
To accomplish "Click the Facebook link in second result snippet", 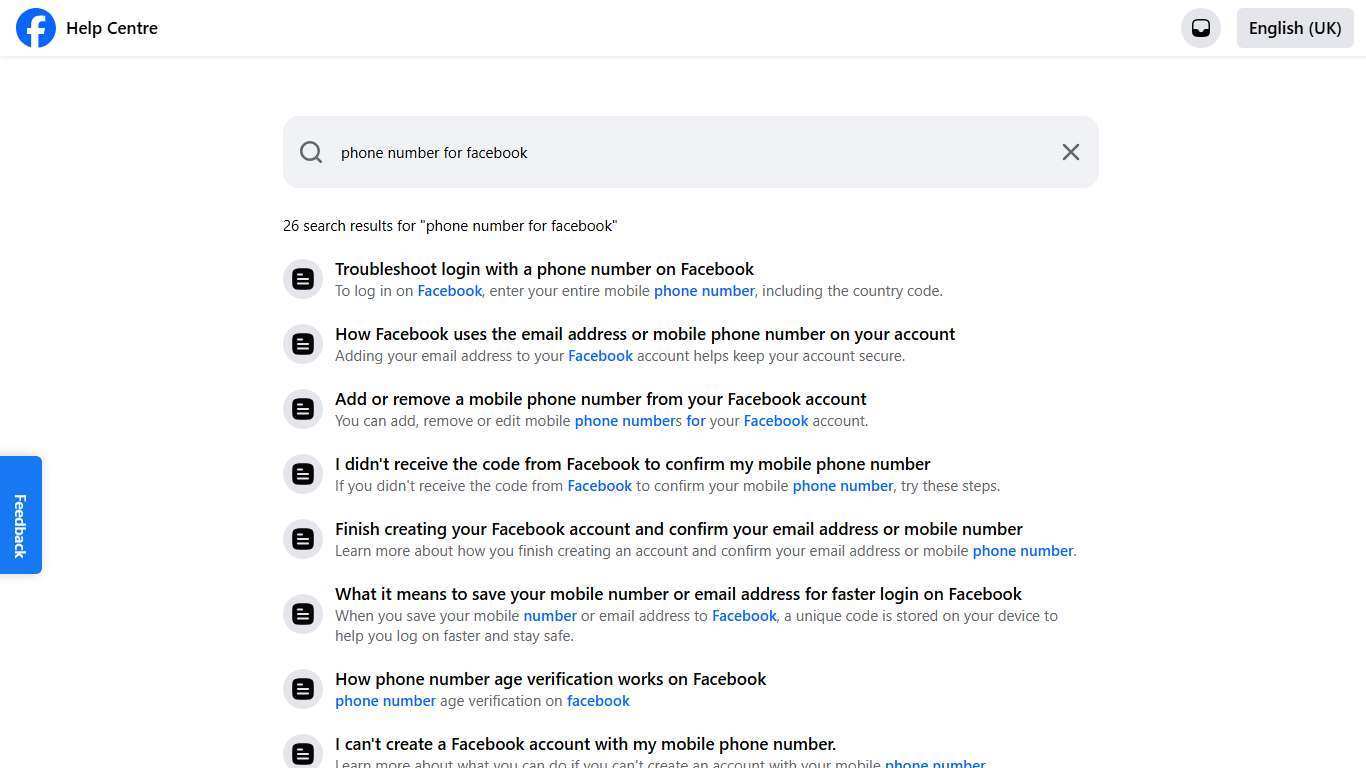I will (x=600, y=356).
